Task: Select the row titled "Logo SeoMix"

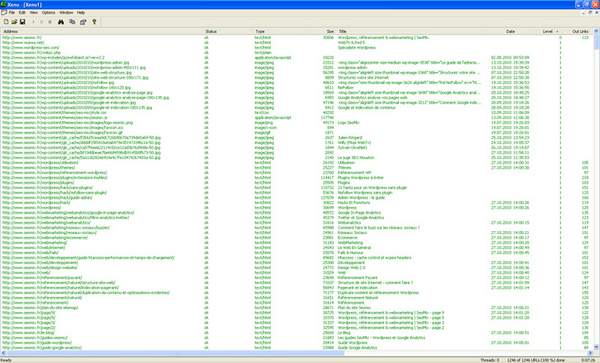Action: (x=297, y=123)
